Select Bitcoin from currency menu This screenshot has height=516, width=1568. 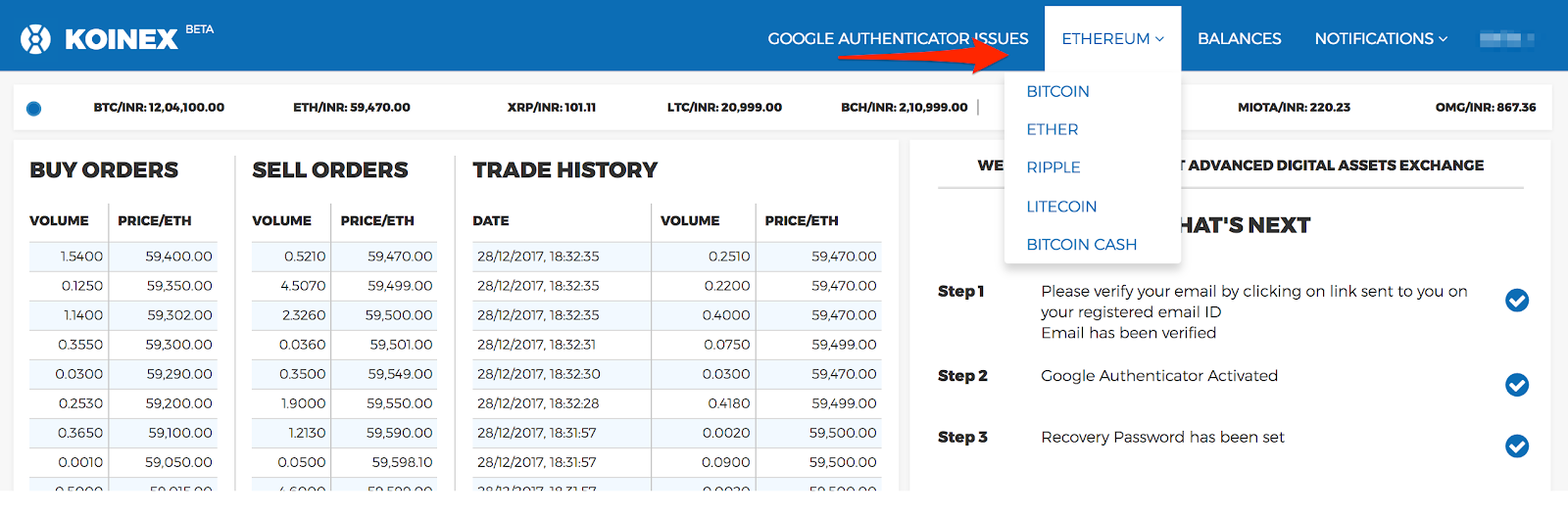1057,91
